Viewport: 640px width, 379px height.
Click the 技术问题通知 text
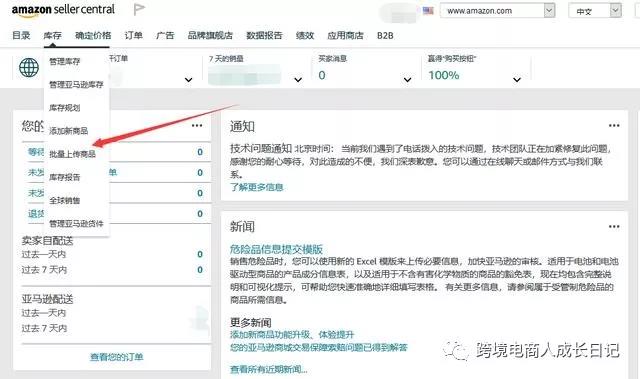click(x=261, y=148)
